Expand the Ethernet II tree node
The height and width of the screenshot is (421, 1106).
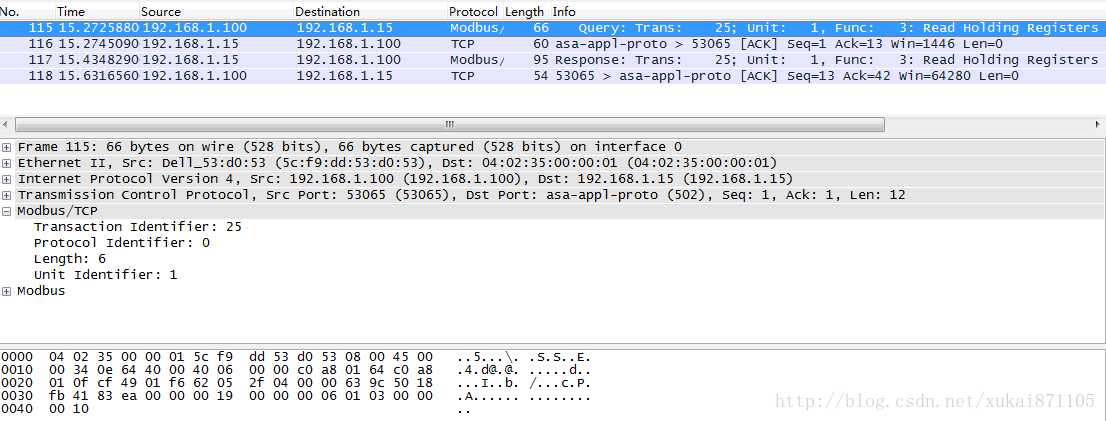click(7, 163)
